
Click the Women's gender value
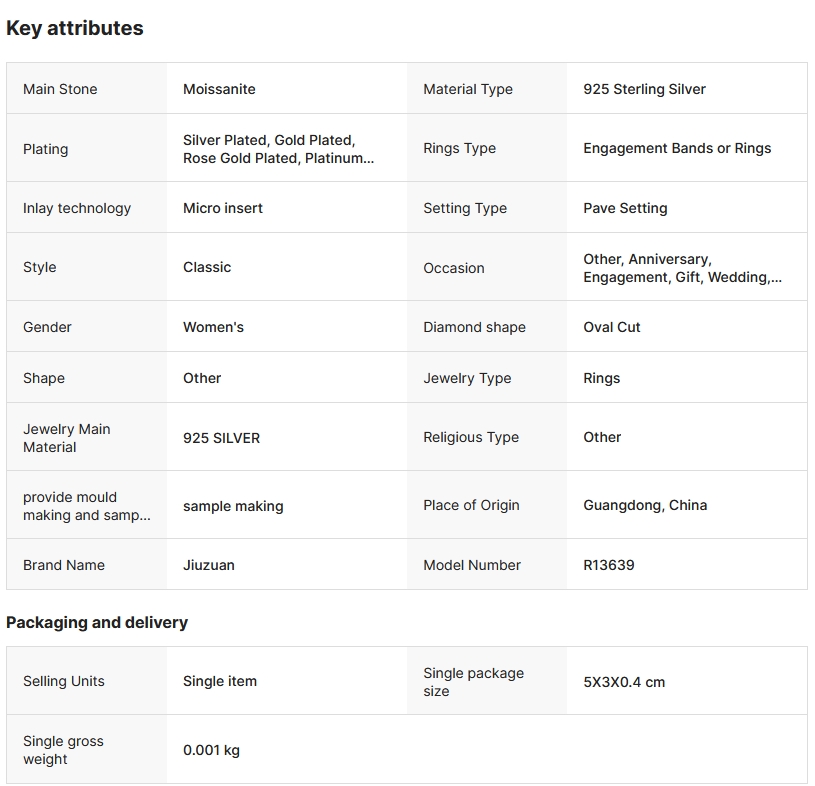click(213, 327)
